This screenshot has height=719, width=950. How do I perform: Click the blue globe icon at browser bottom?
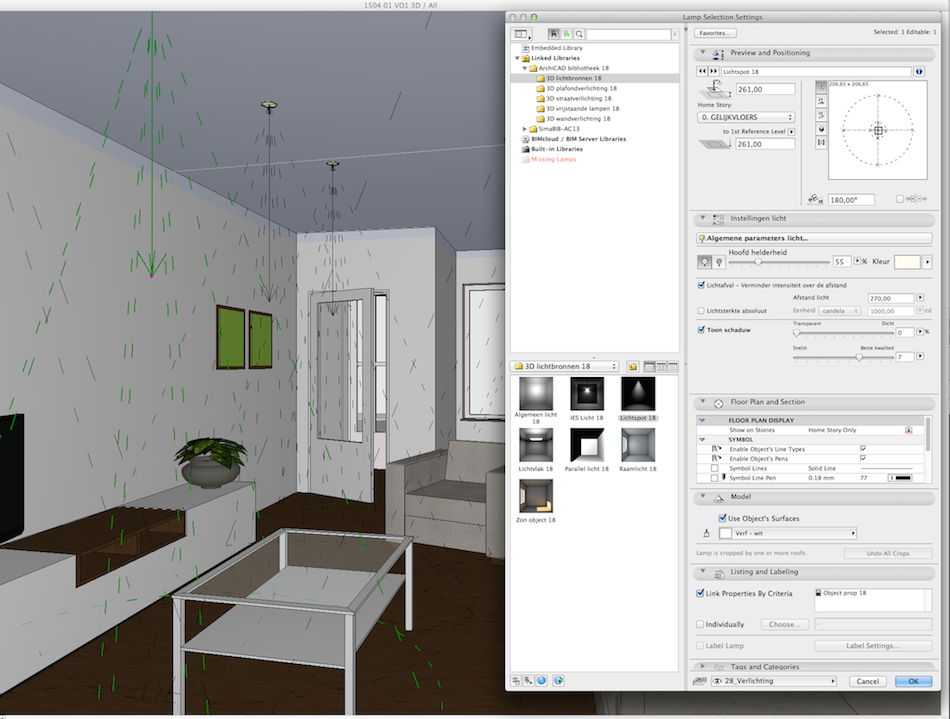point(542,681)
